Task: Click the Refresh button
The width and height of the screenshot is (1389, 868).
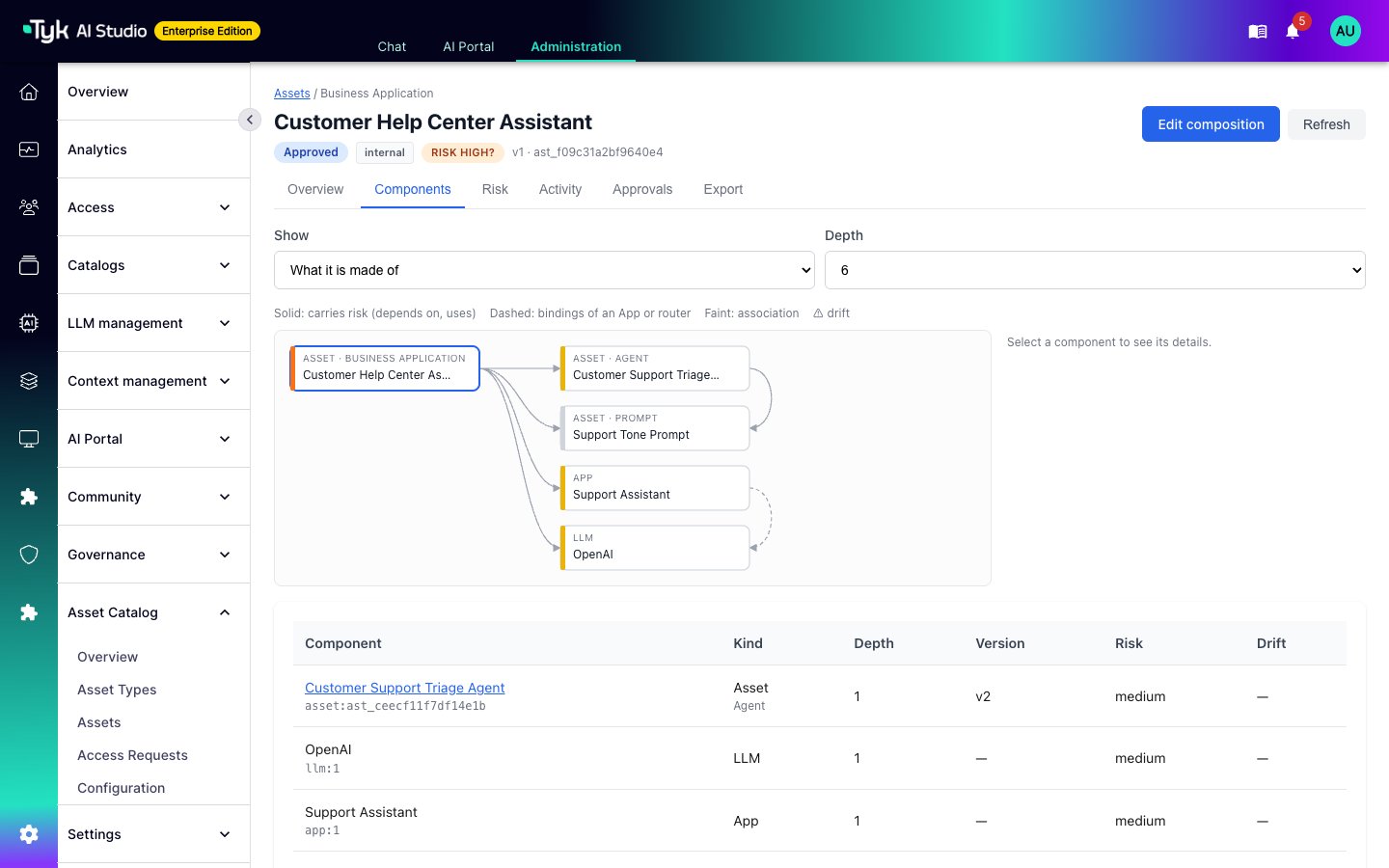Action: coord(1326,124)
